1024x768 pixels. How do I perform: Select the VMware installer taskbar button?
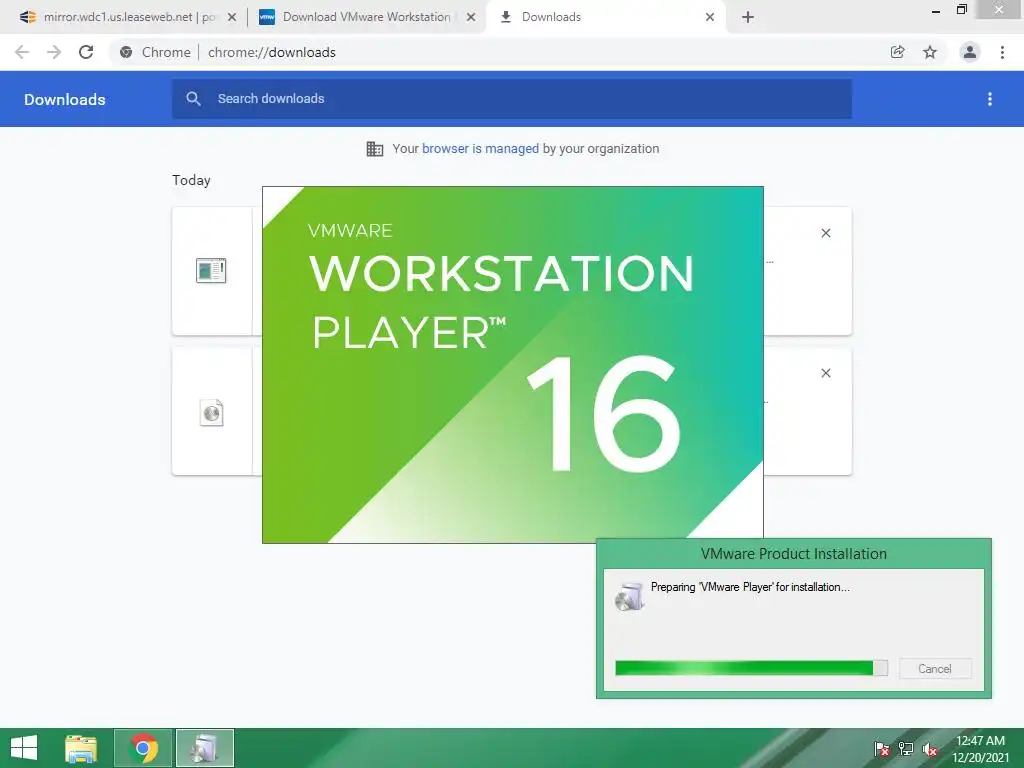(x=204, y=748)
